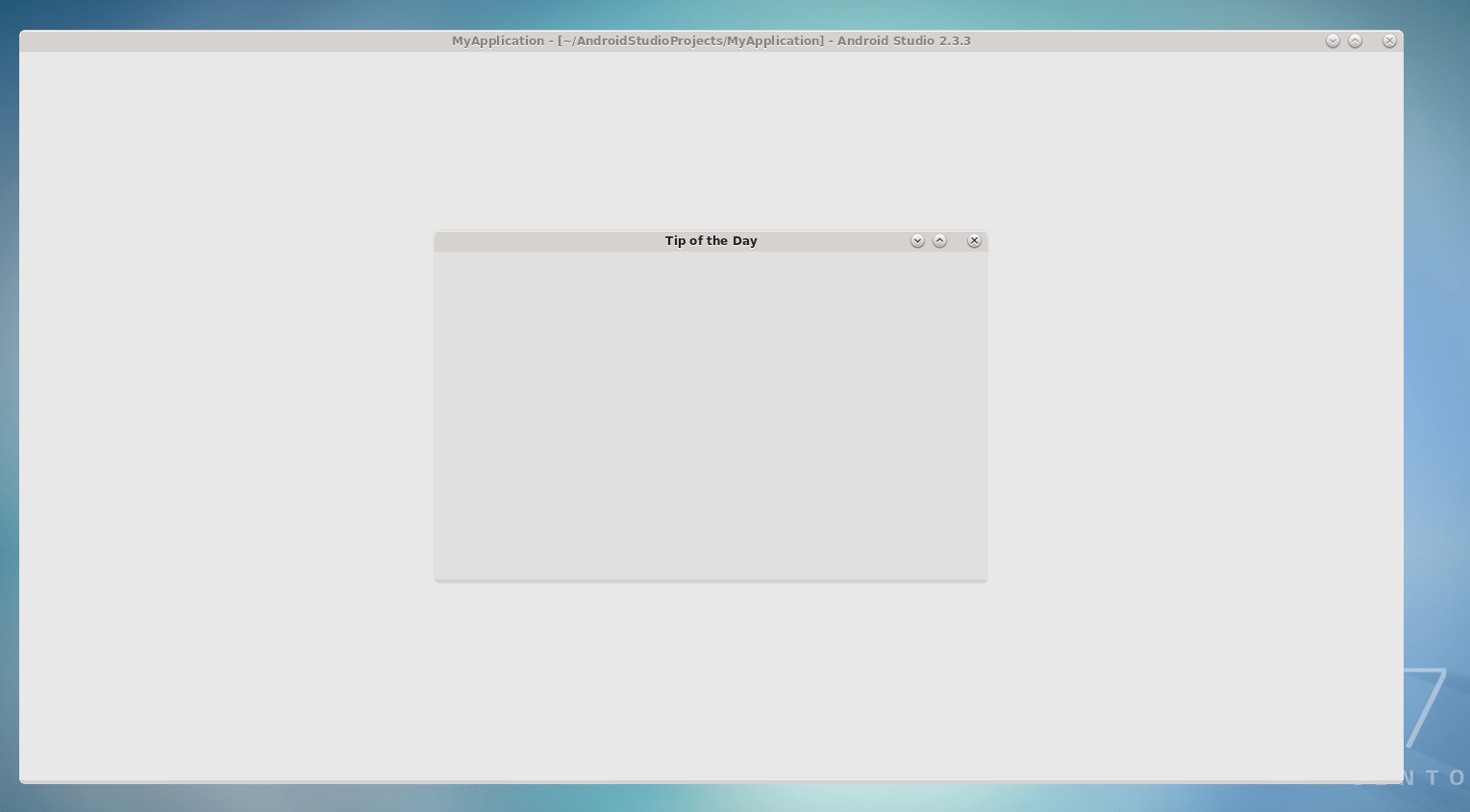Click the shade chevron on the Android Studio window
This screenshot has width=1470, height=812.
(1333, 40)
